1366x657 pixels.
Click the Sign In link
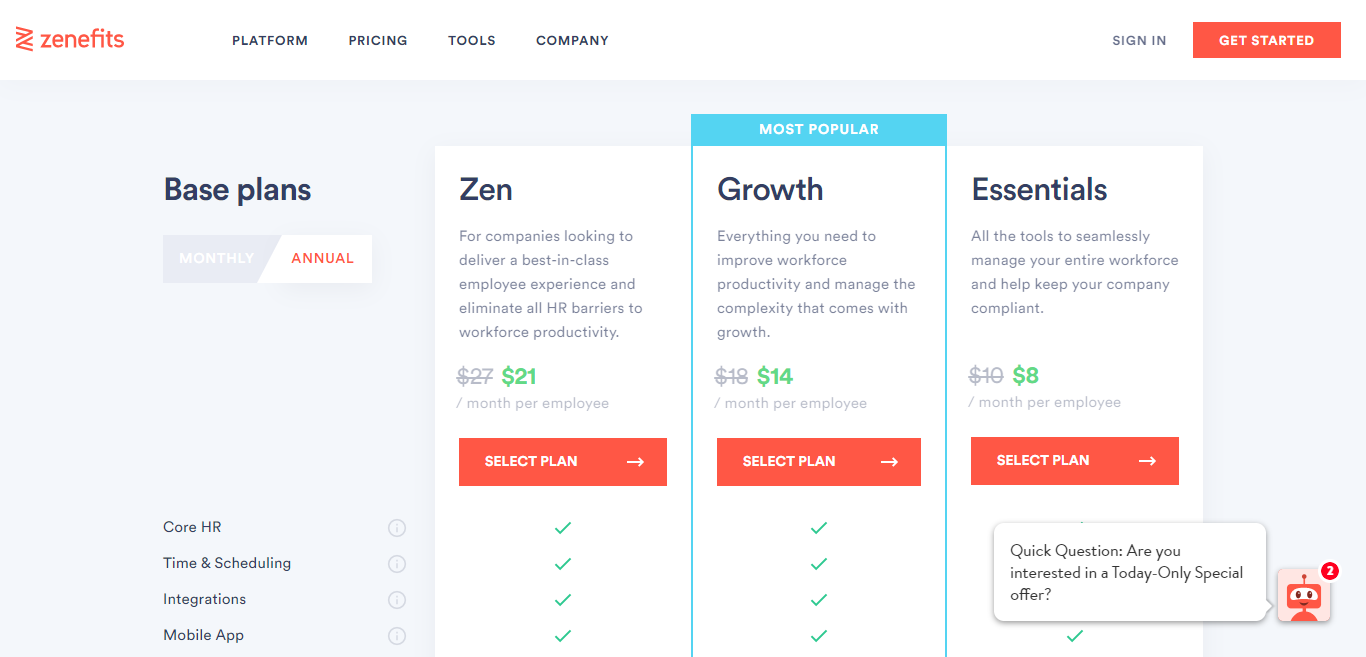[x=1139, y=41]
